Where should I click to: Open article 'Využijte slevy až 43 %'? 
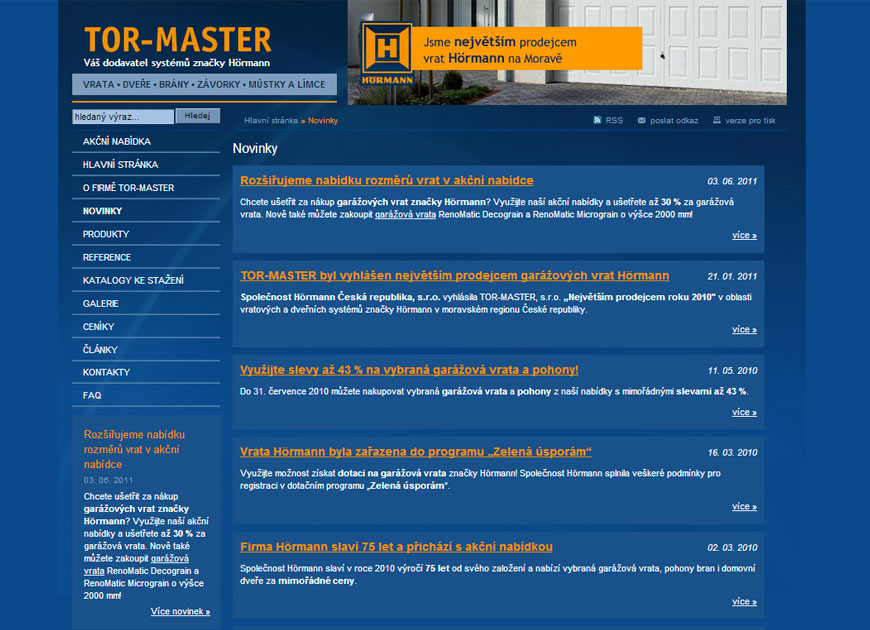point(409,370)
